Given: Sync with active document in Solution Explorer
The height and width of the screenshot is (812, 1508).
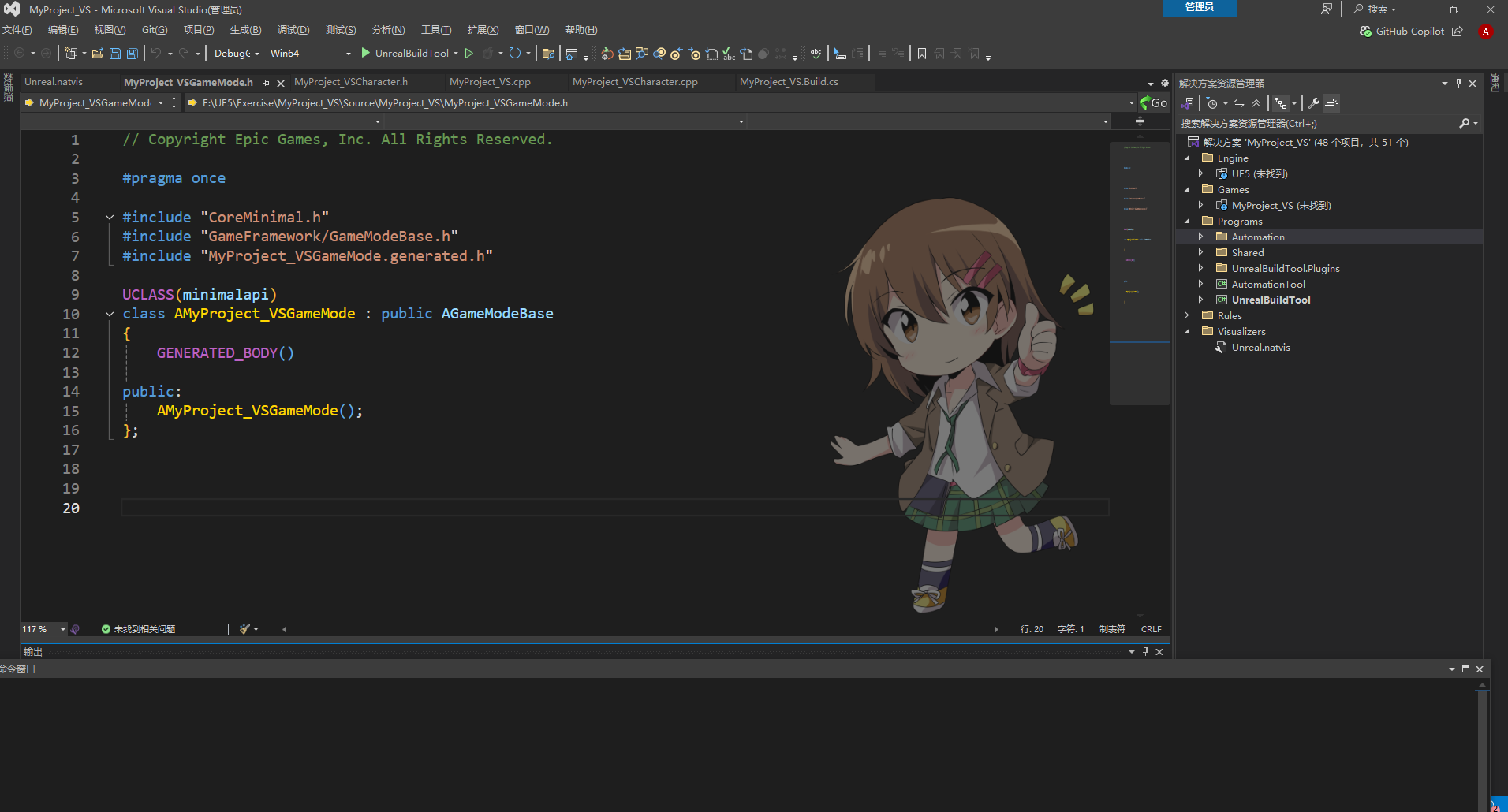Looking at the screenshot, I should [x=1239, y=103].
